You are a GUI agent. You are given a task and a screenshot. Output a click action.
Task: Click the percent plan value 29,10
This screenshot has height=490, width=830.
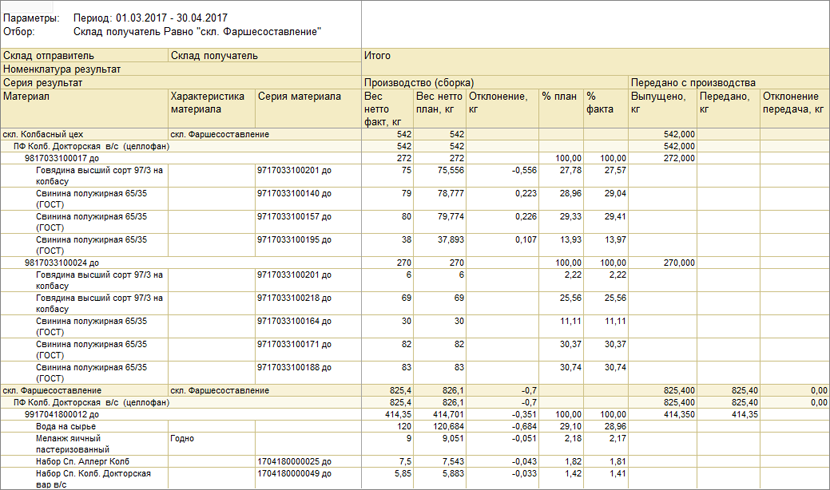pyautogui.click(x=570, y=427)
